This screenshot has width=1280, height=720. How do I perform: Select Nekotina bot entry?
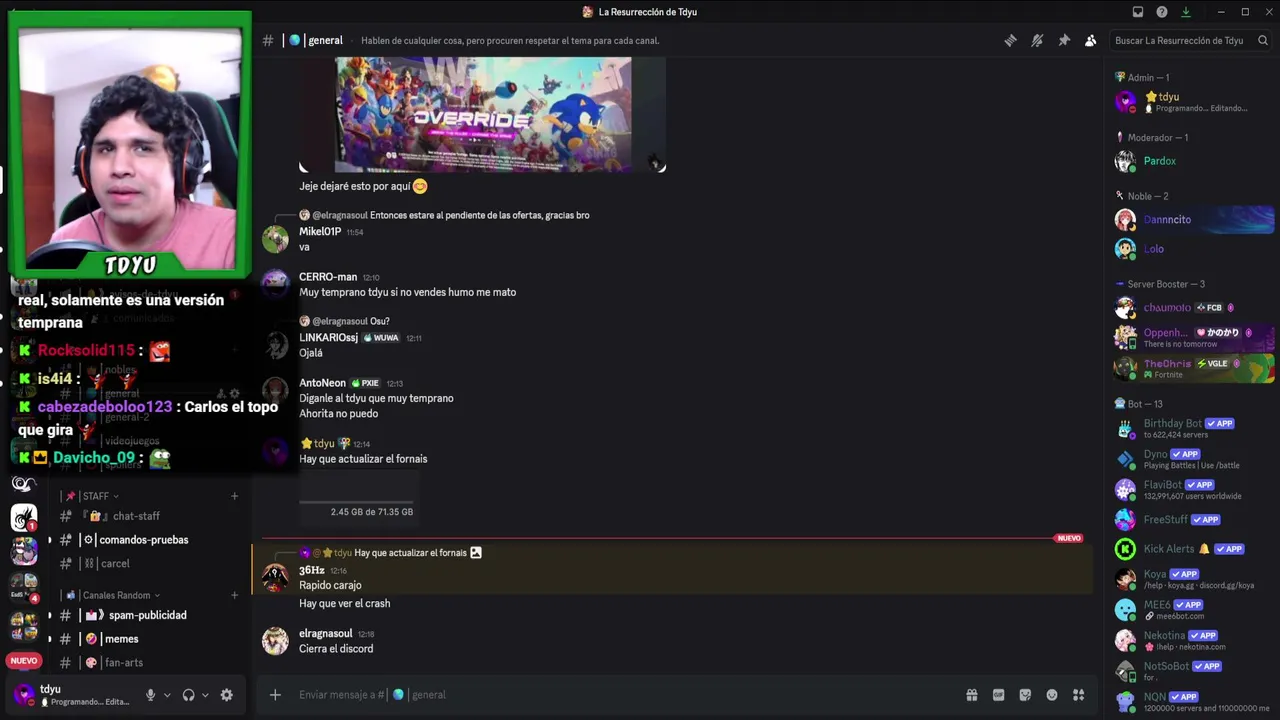(1194, 640)
